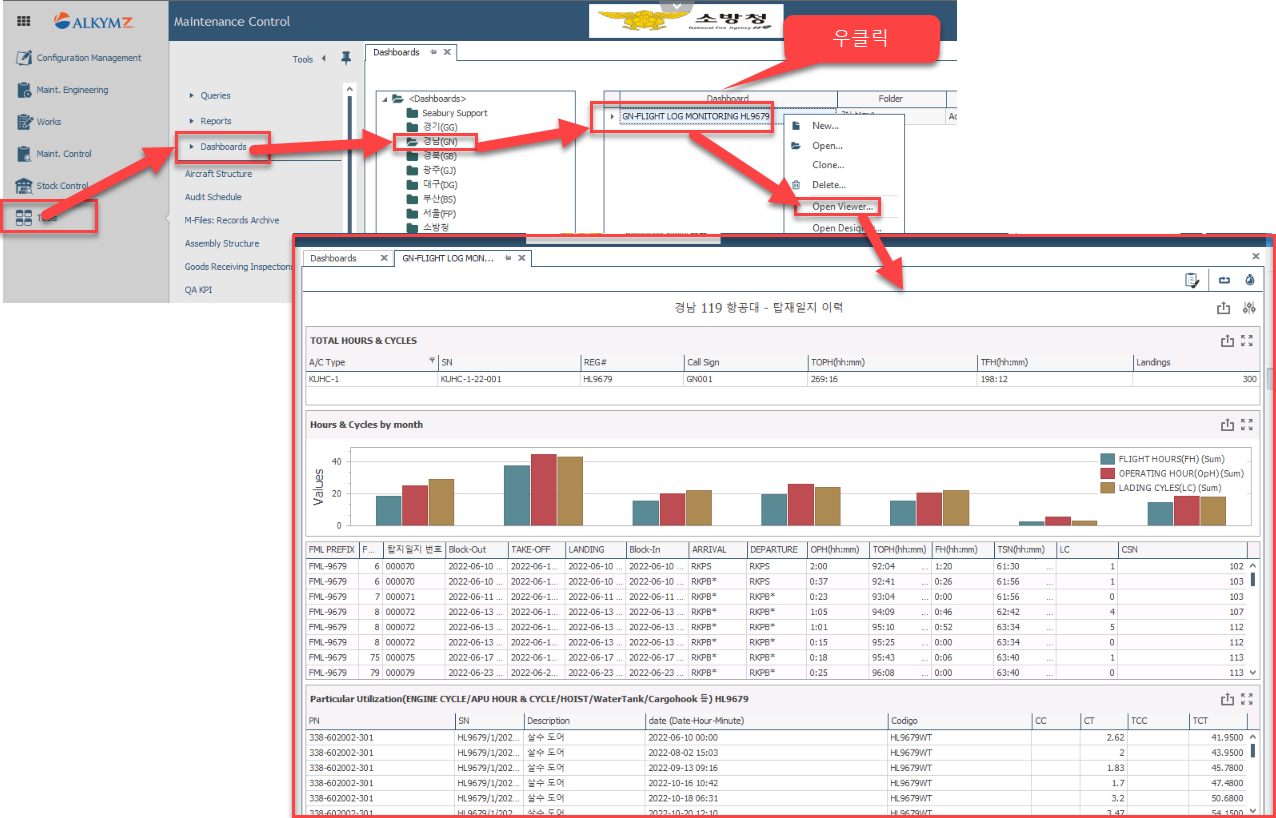Choose Open Viewer... from context menu
1276x818 pixels.
842,207
